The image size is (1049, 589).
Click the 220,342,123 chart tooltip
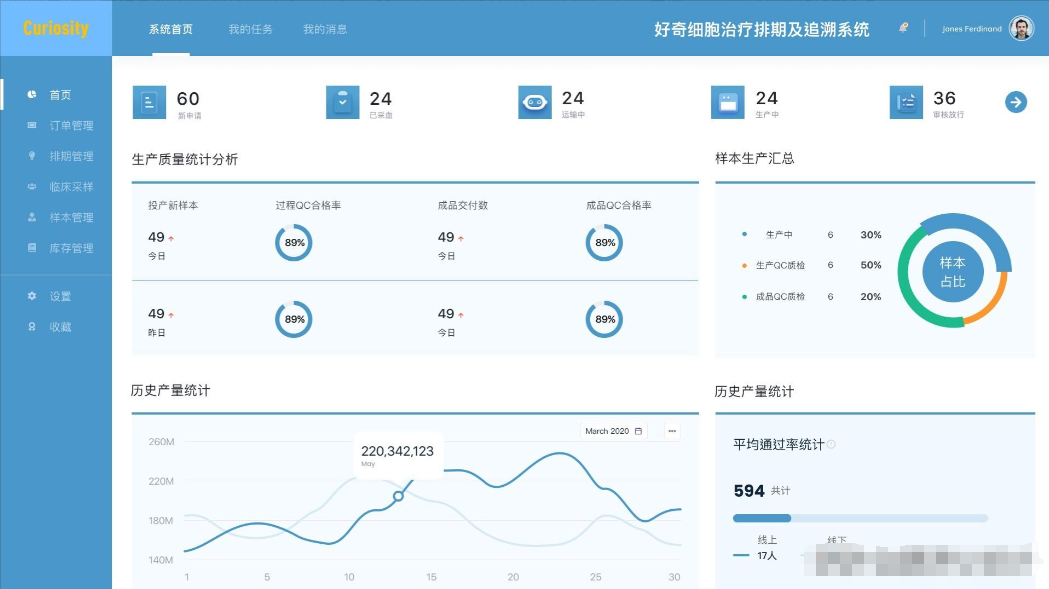tap(397, 455)
